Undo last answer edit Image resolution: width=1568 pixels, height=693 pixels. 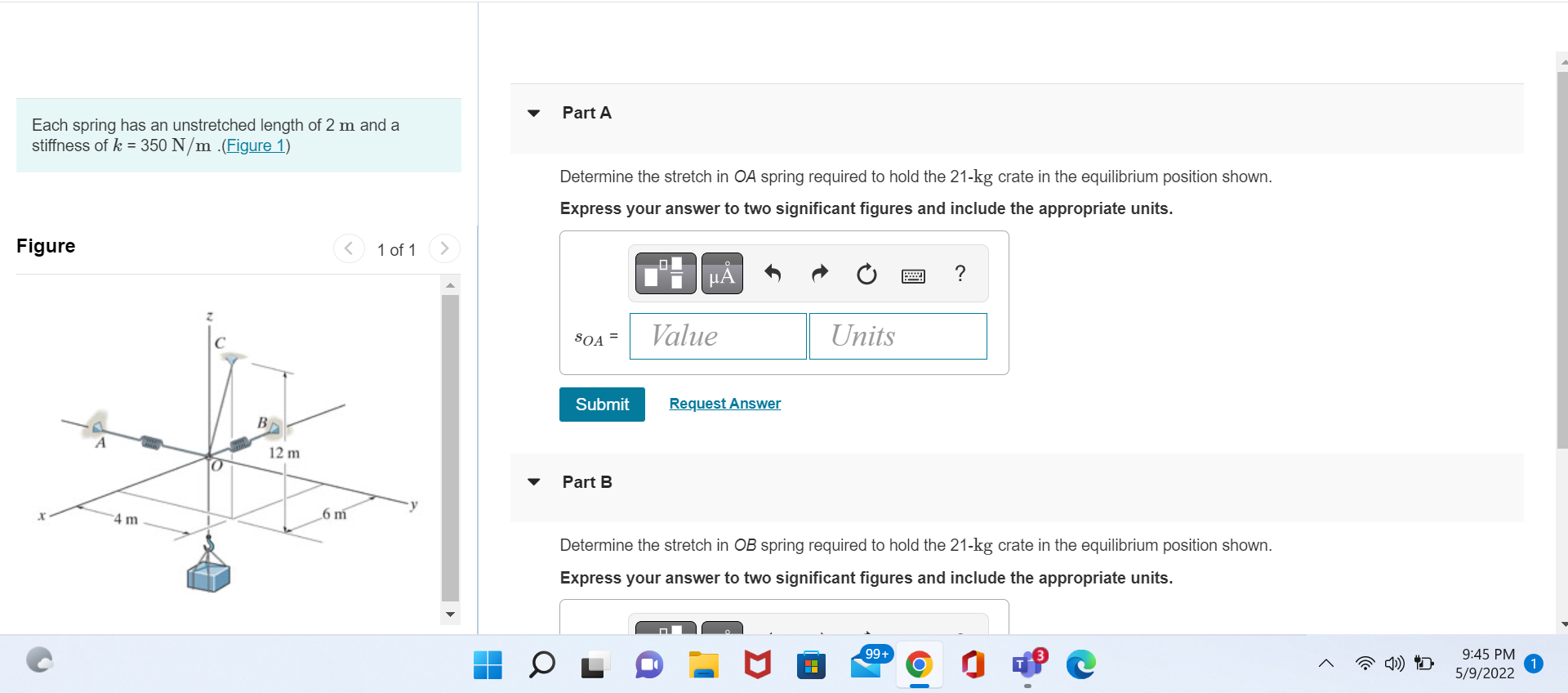[773, 273]
